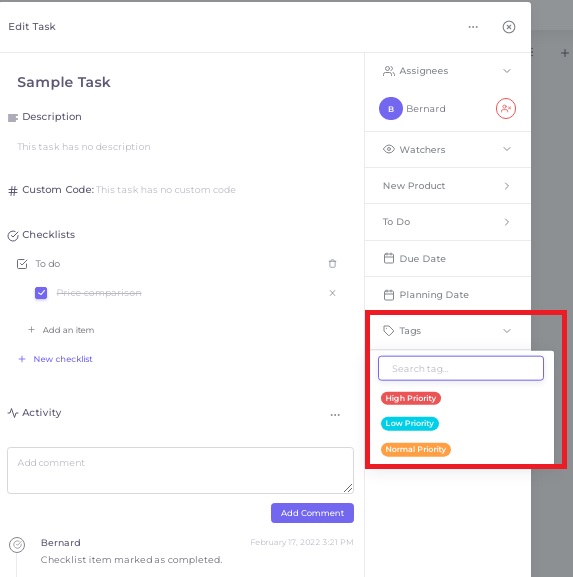Click the Add Comment button
Viewport: 573px width, 577px height.
312,513
